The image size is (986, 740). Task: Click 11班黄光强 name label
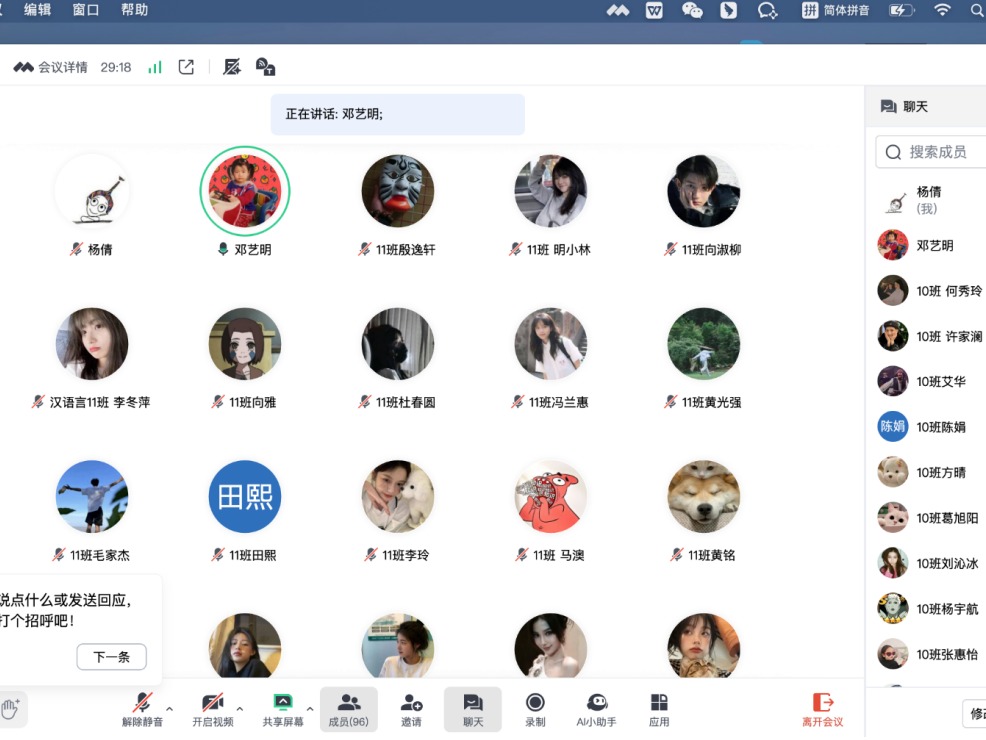coord(711,402)
